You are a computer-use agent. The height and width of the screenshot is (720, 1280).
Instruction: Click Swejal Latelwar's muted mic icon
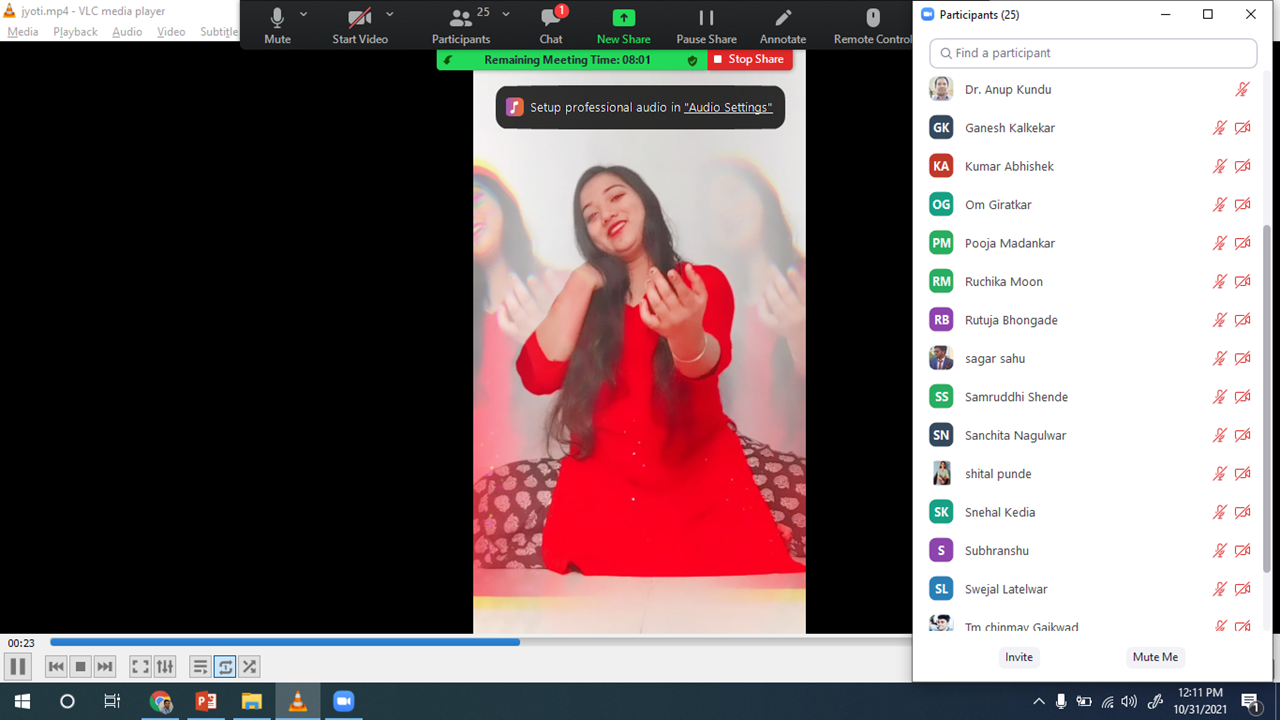coord(1219,589)
